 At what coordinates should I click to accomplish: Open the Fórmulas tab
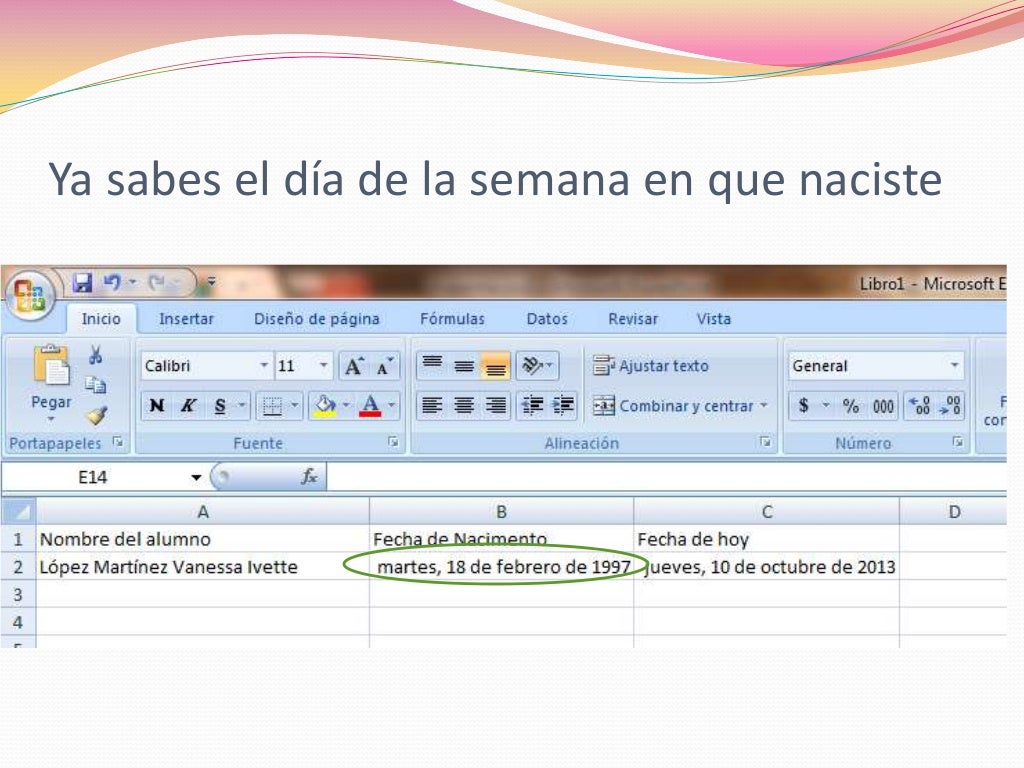pos(452,319)
